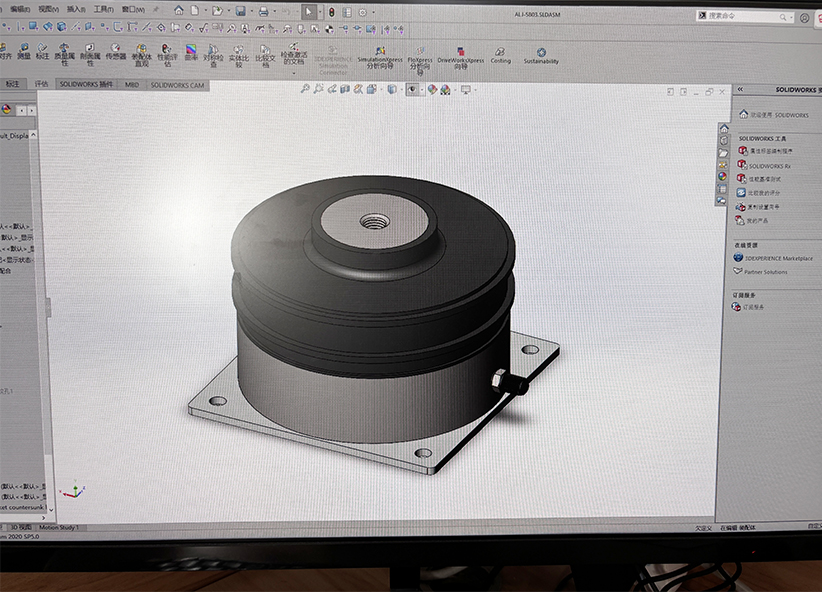Click the user login icon near search
The image size is (822, 592).
[804, 18]
